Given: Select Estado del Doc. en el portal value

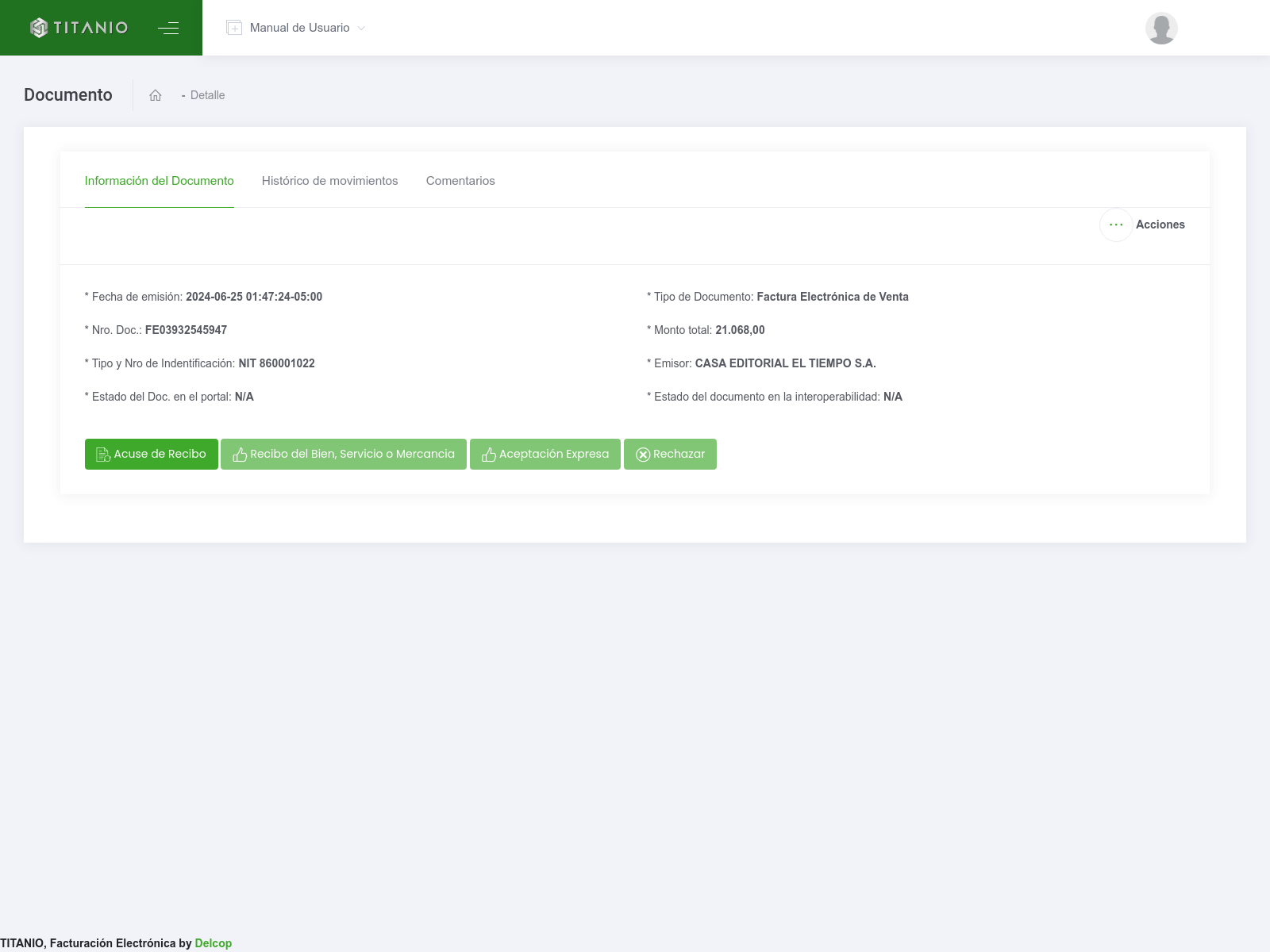Looking at the screenshot, I should pos(244,397).
